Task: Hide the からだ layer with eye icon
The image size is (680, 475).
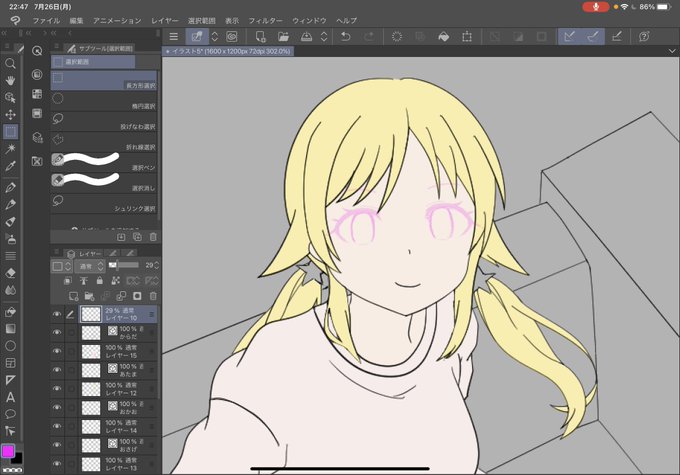Action: click(x=57, y=332)
